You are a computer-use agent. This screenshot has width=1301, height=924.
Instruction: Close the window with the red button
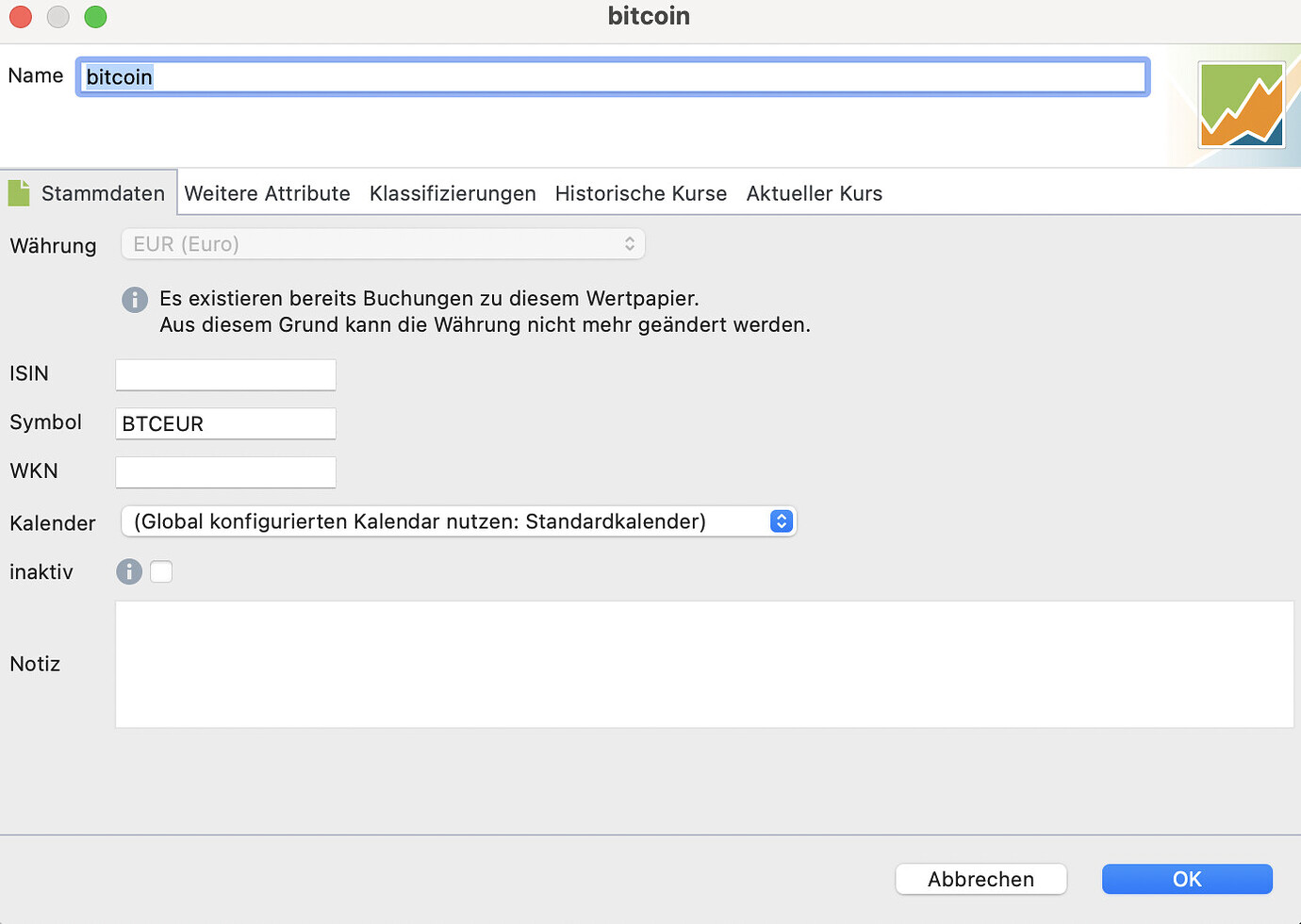[21, 17]
